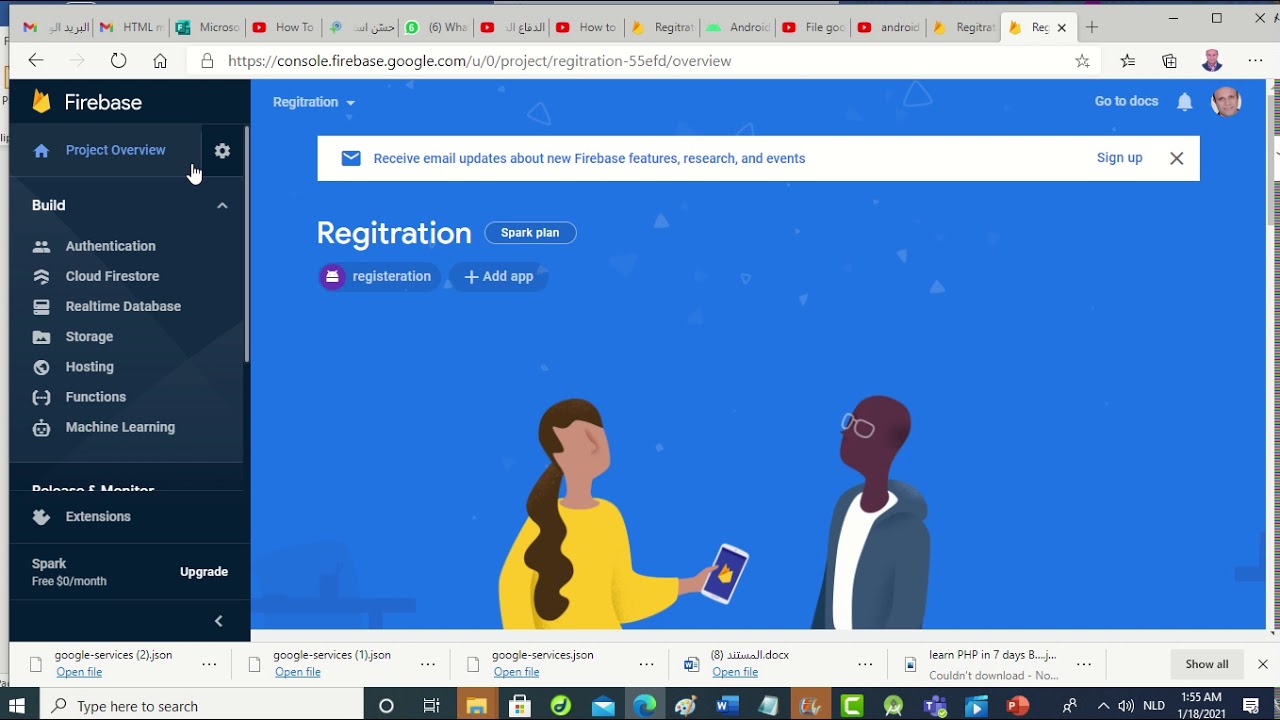
Task: Switch to the HTML Gmail tab
Action: pos(132,27)
